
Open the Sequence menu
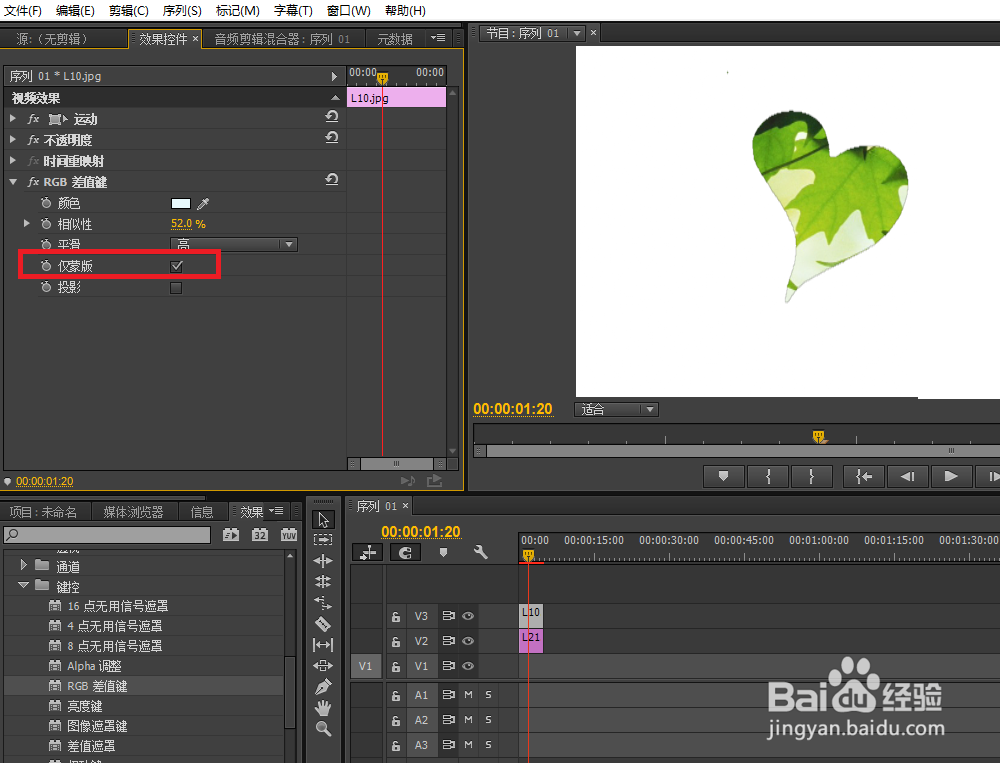[x=182, y=11]
